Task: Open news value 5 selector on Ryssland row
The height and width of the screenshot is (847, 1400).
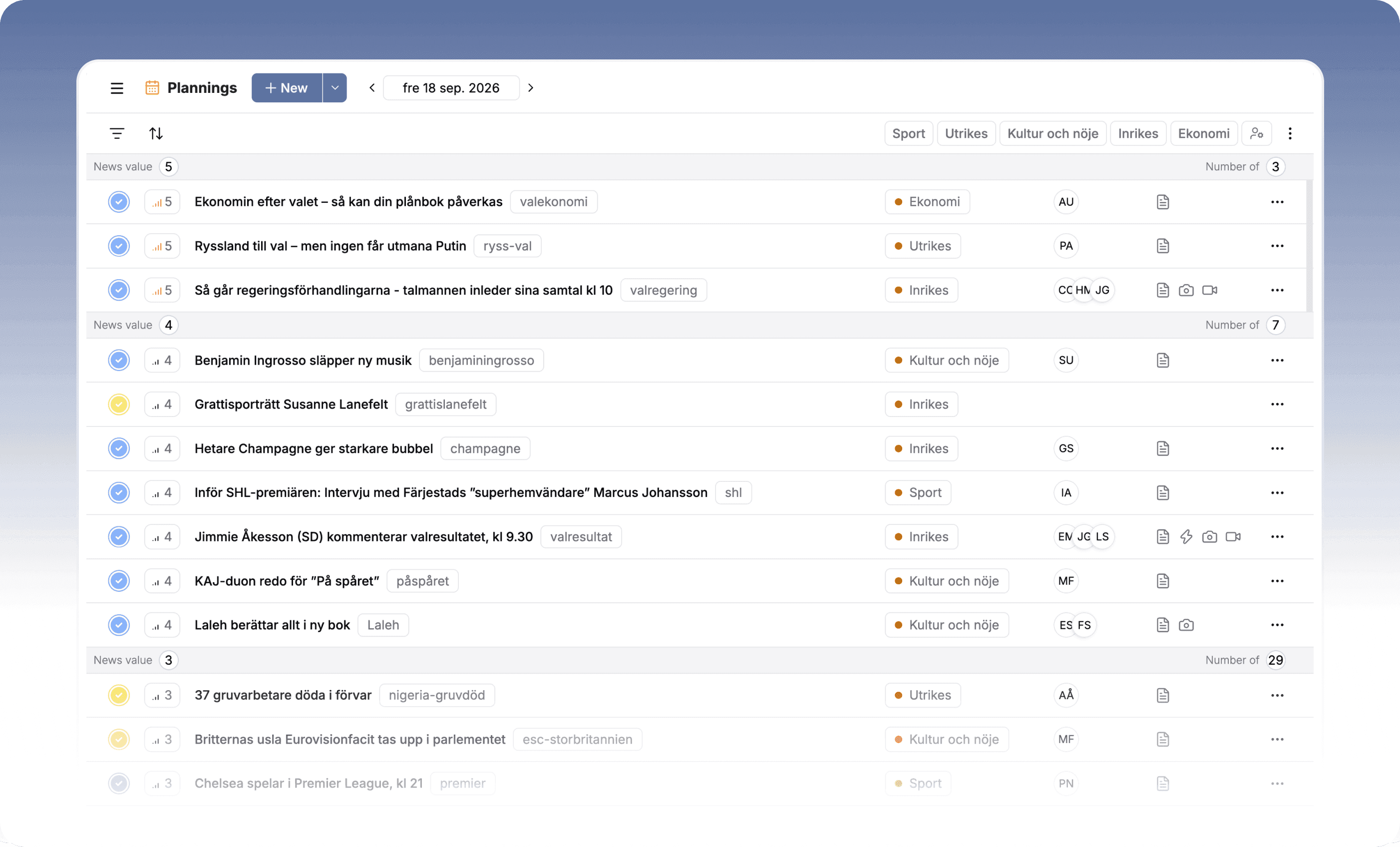Action: tap(162, 246)
